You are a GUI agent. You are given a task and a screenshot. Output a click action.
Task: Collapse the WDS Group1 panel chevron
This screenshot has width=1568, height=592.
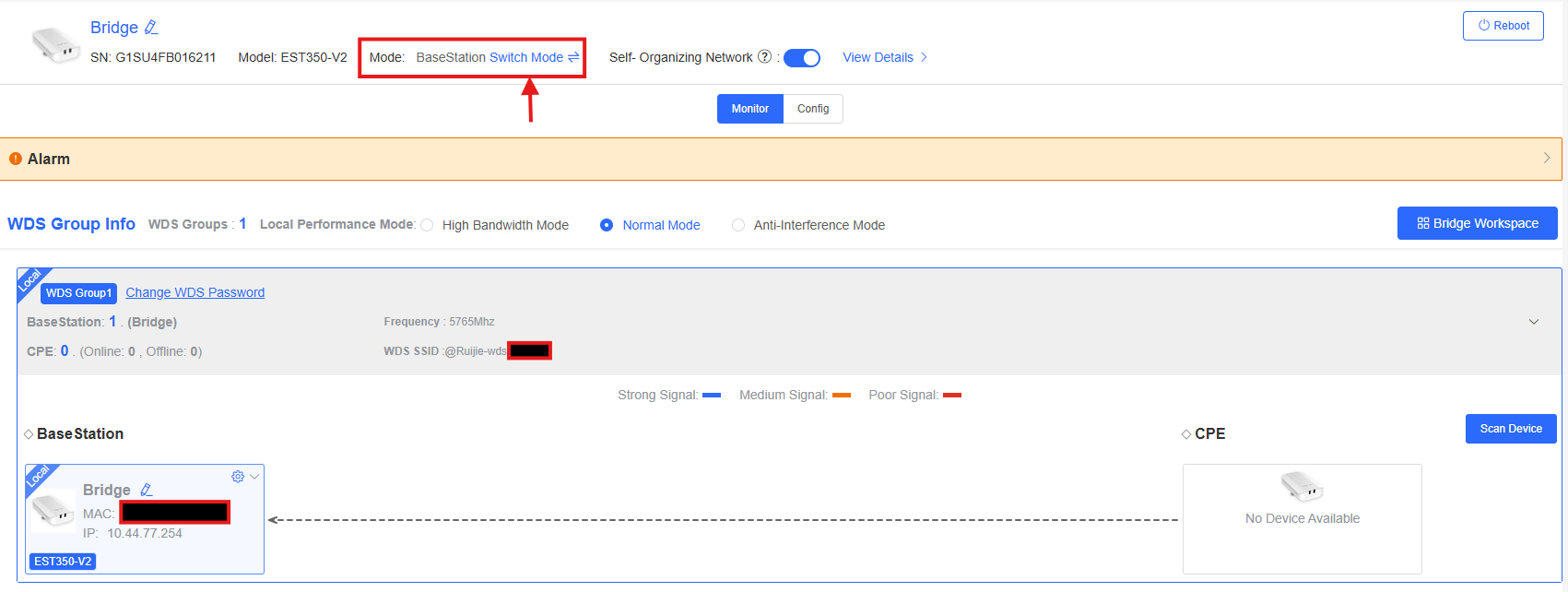click(1534, 322)
